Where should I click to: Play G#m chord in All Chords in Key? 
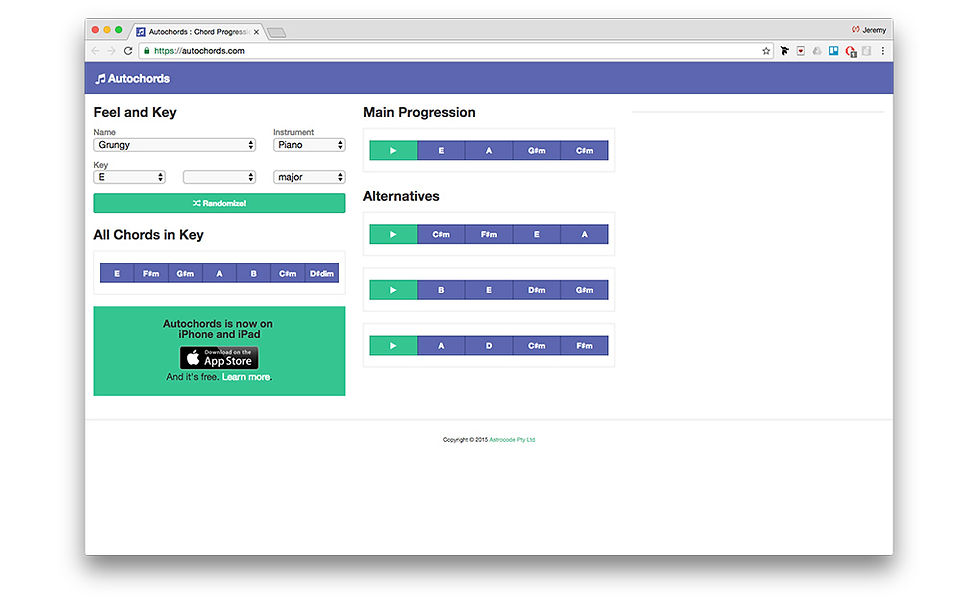tap(185, 273)
